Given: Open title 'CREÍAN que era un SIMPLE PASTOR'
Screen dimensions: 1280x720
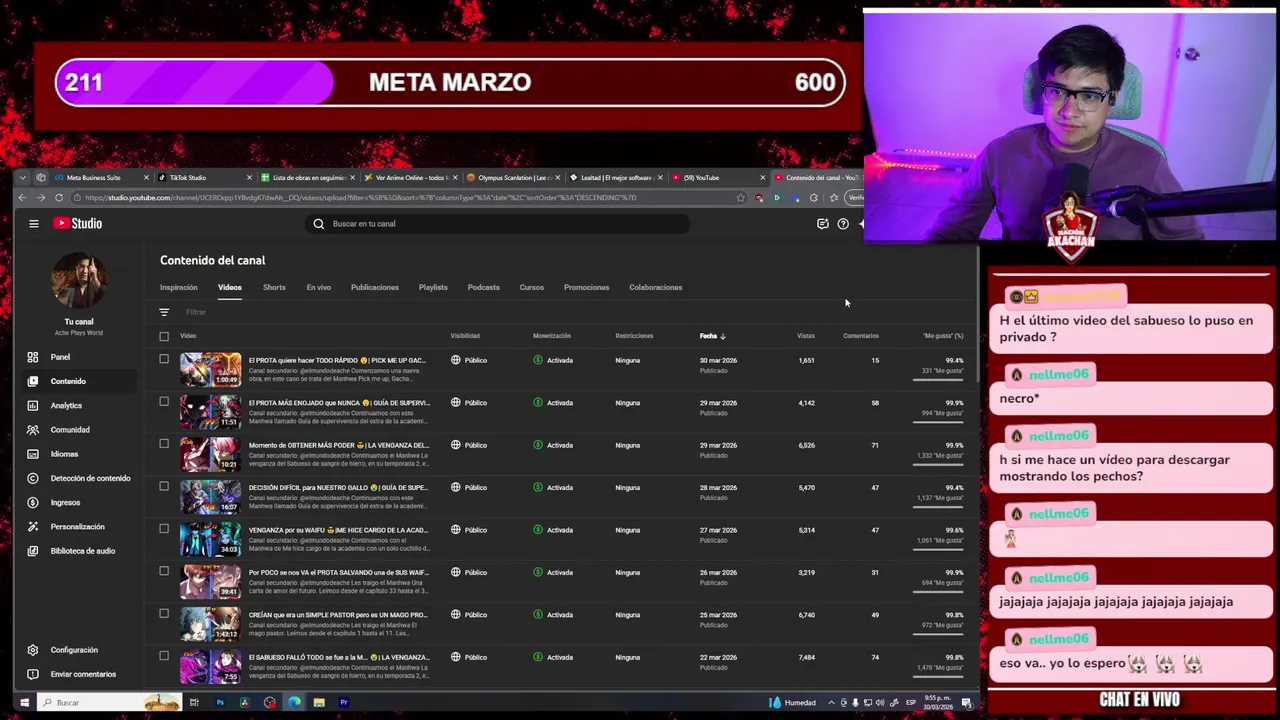Looking at the screenshot, I should [338, 615].
